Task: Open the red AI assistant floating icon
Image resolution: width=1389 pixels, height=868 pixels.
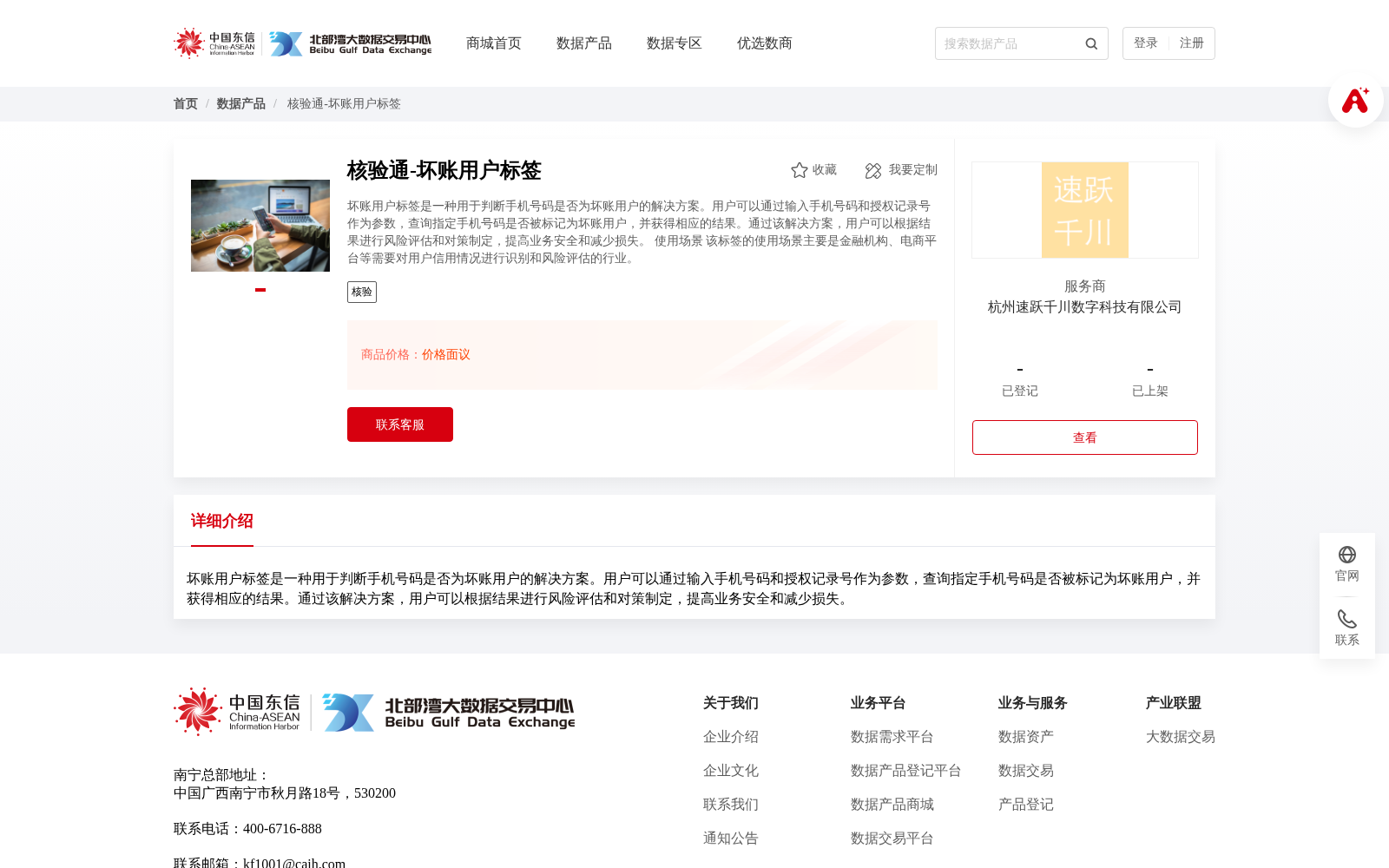Action: (1355, 101)
